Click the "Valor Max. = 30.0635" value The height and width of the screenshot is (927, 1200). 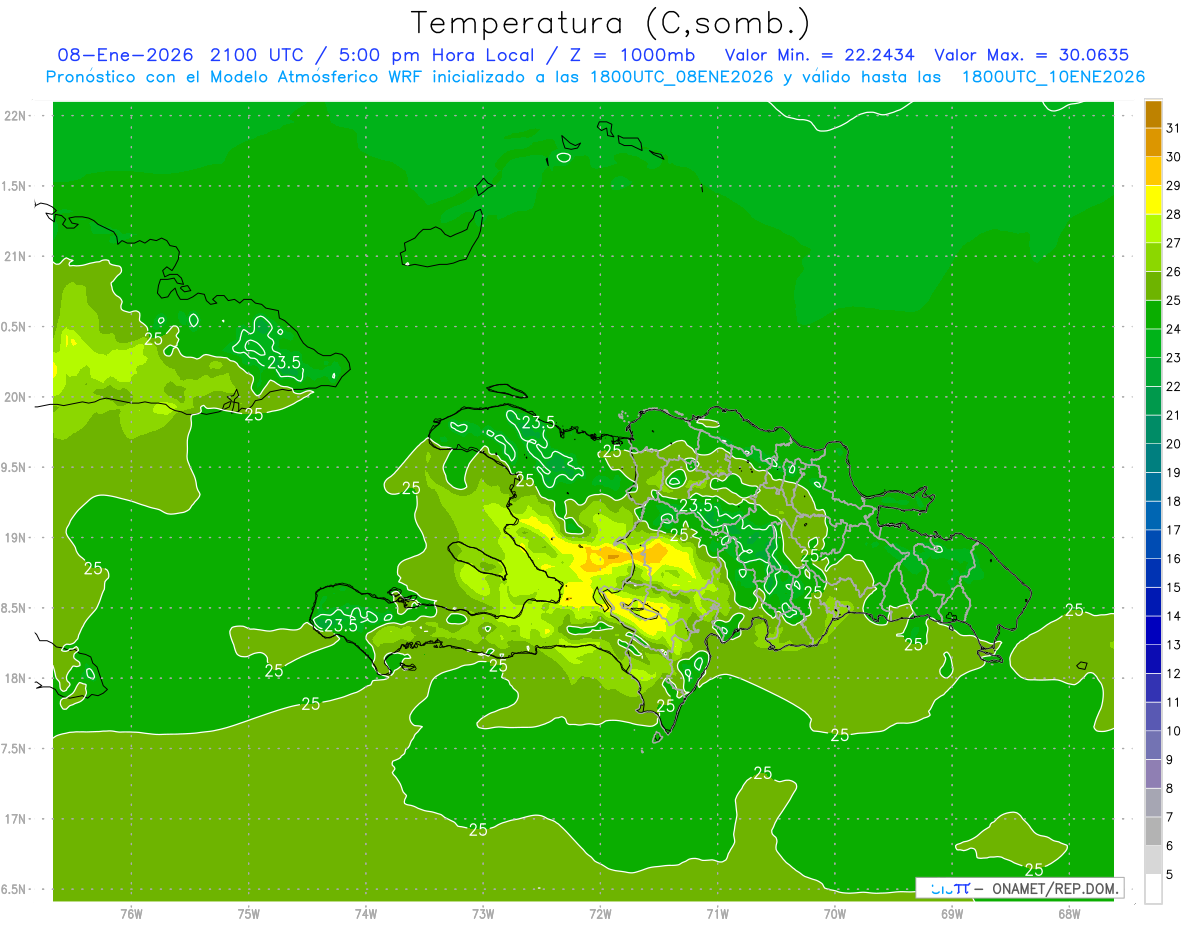coord(1031,55)
